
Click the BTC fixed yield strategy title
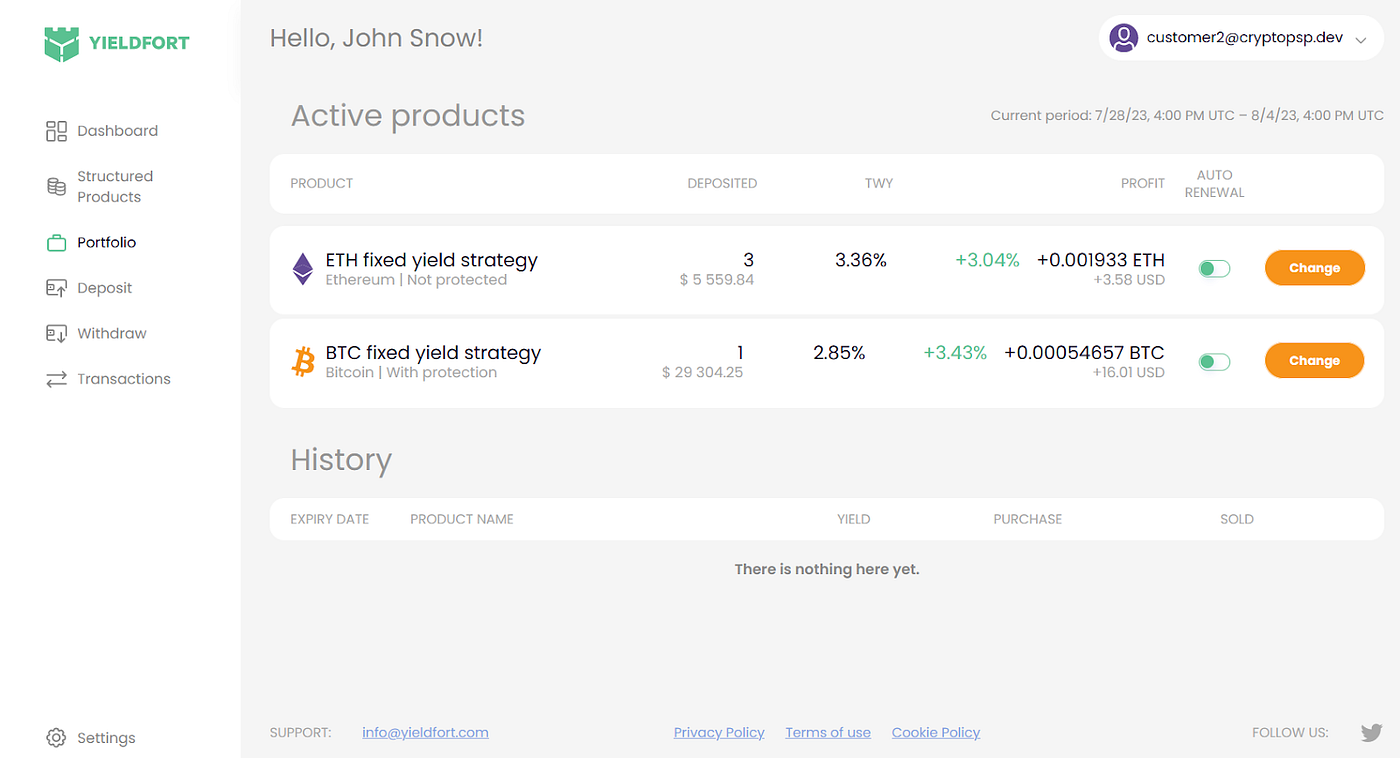(x=433, y=353)
